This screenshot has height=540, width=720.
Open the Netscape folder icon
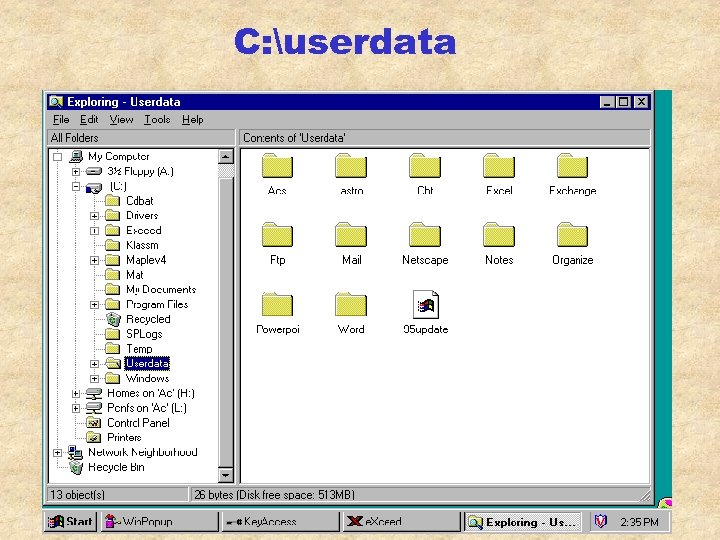pyautogui.click(x=425, y=235)
